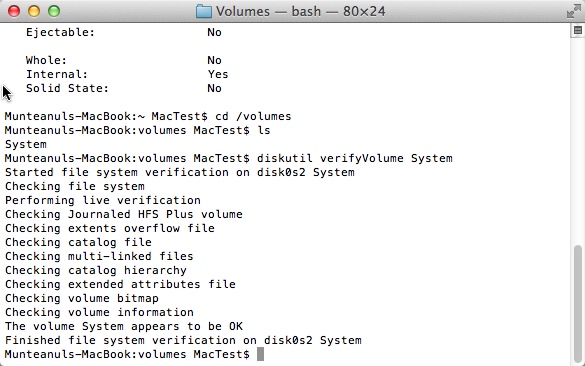Click the fullscreen arrows icon in title bar
The image size is (585, 366).
point(573,11)
